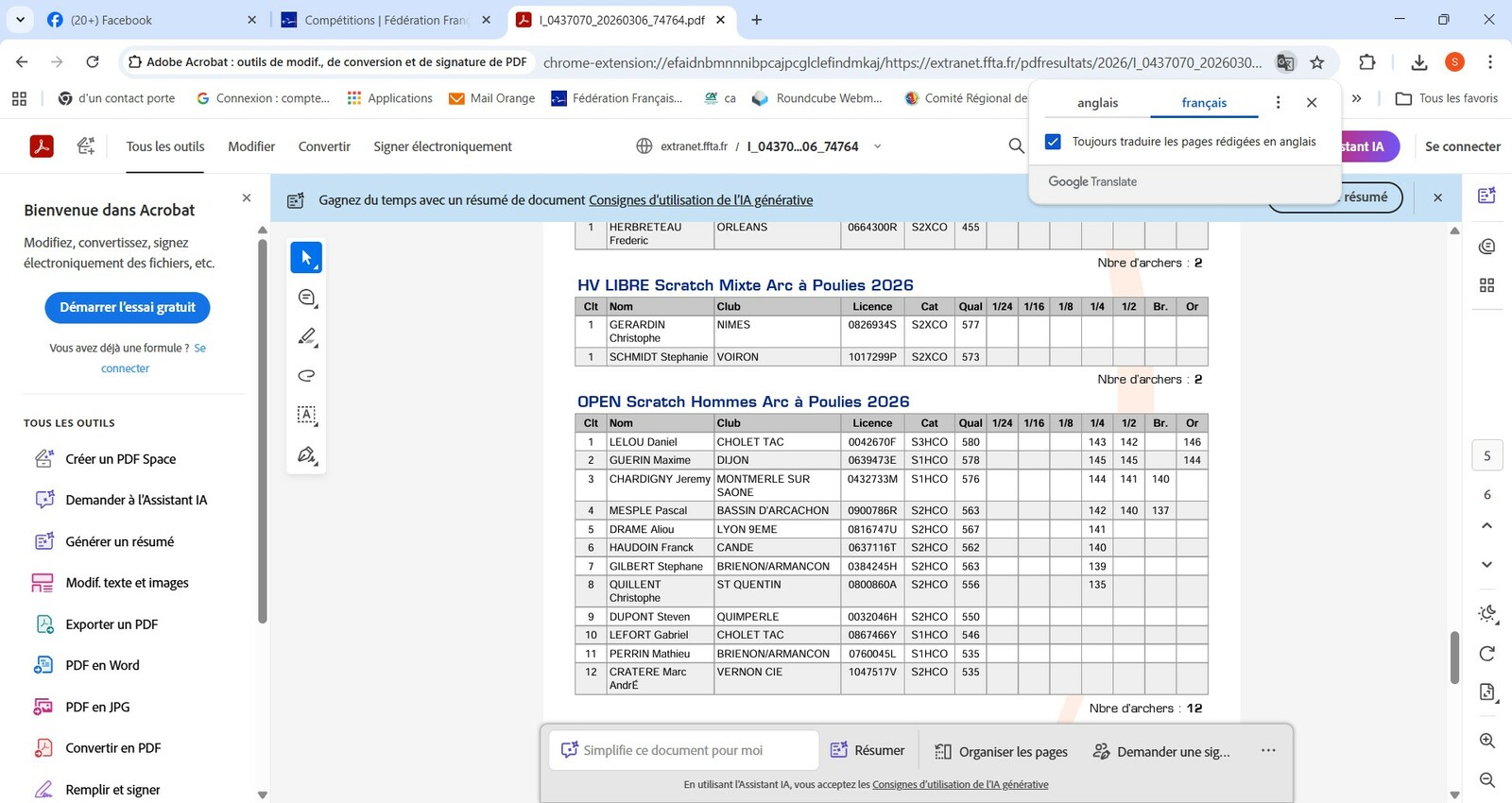This screenshot has height=803, width=1512.
Task: Choose the freehand draw loop tool
Action: click(306, 376)
